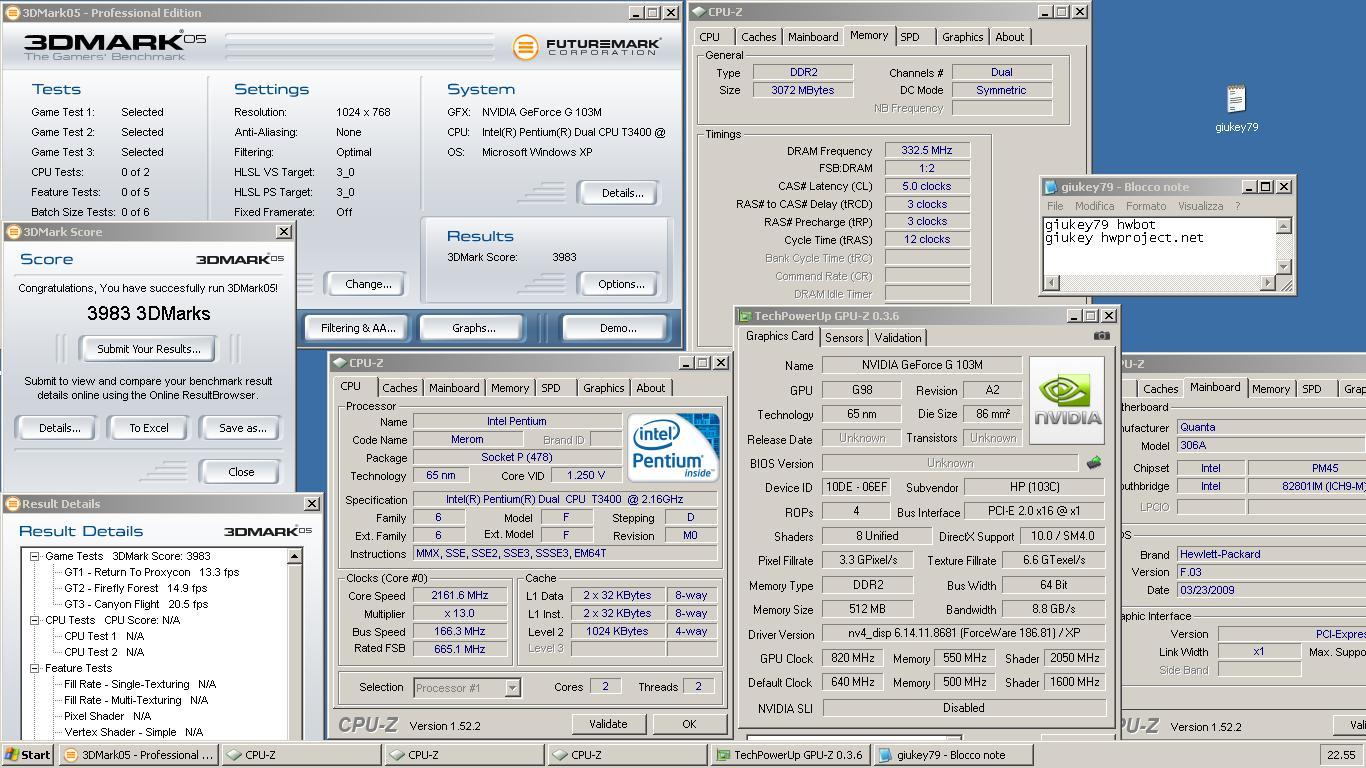The width and height of the screenshot is (1366, 768).
Task: Click OK in the CPU-Z CPU window
Action: point(688,724)
